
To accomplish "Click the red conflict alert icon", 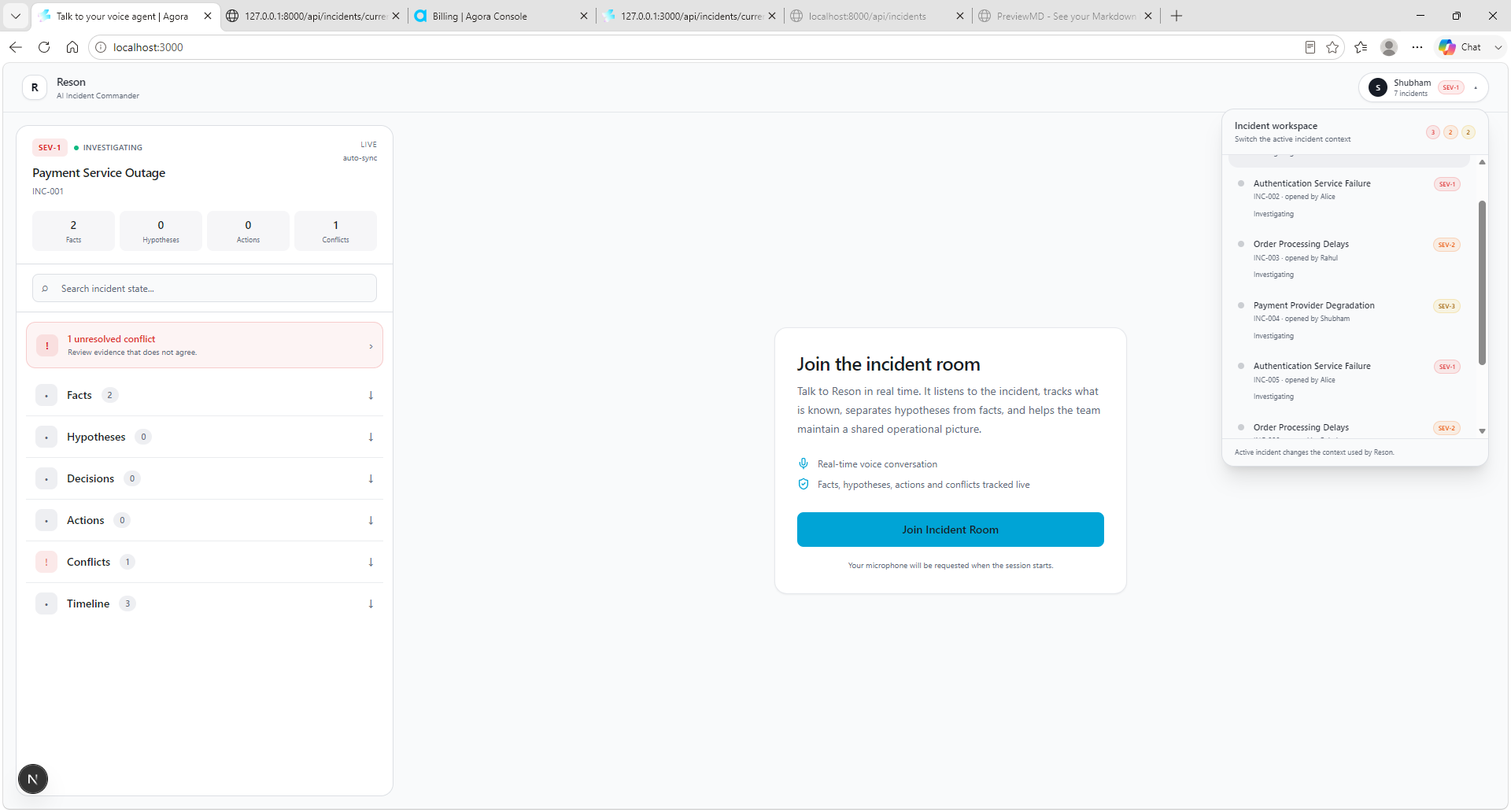I will pos(47,345).
